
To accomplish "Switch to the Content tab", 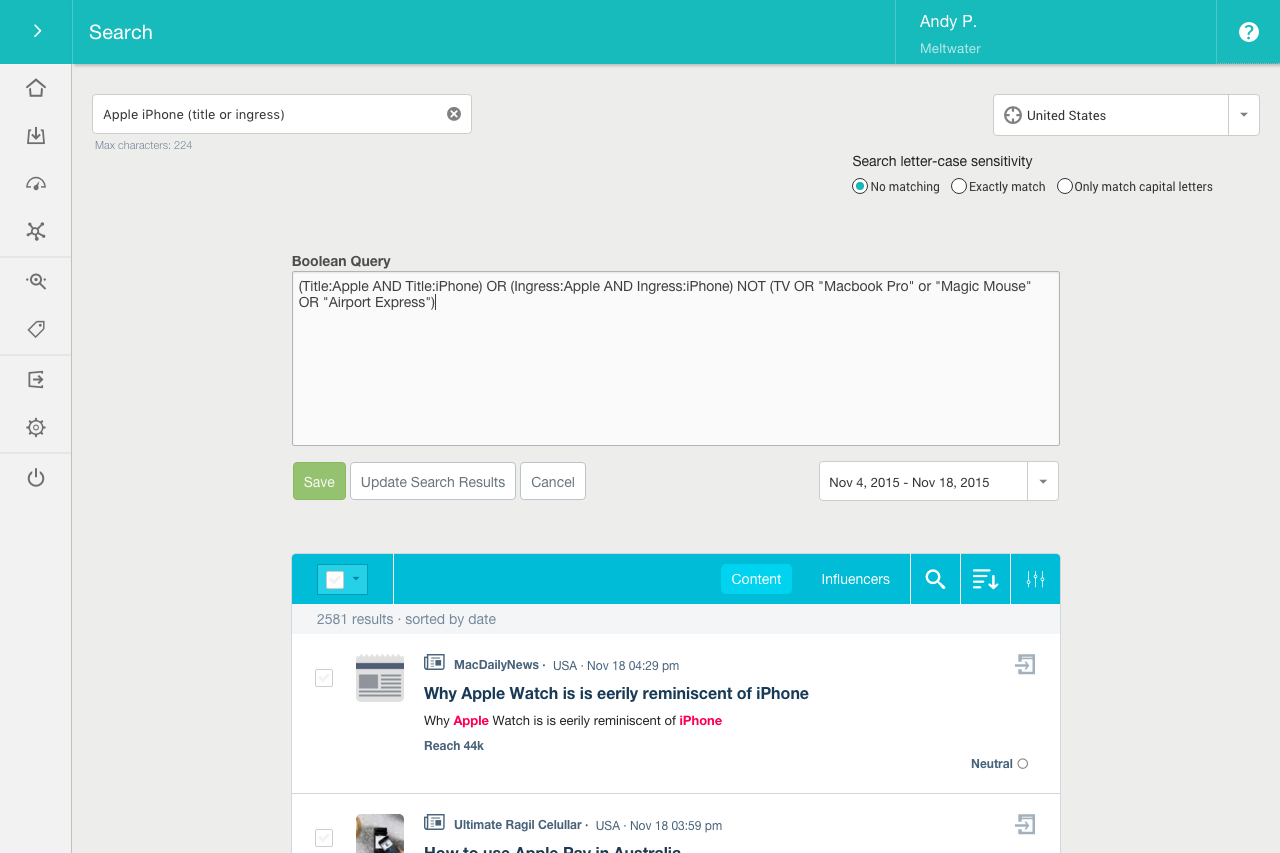I will pos(756,579).
